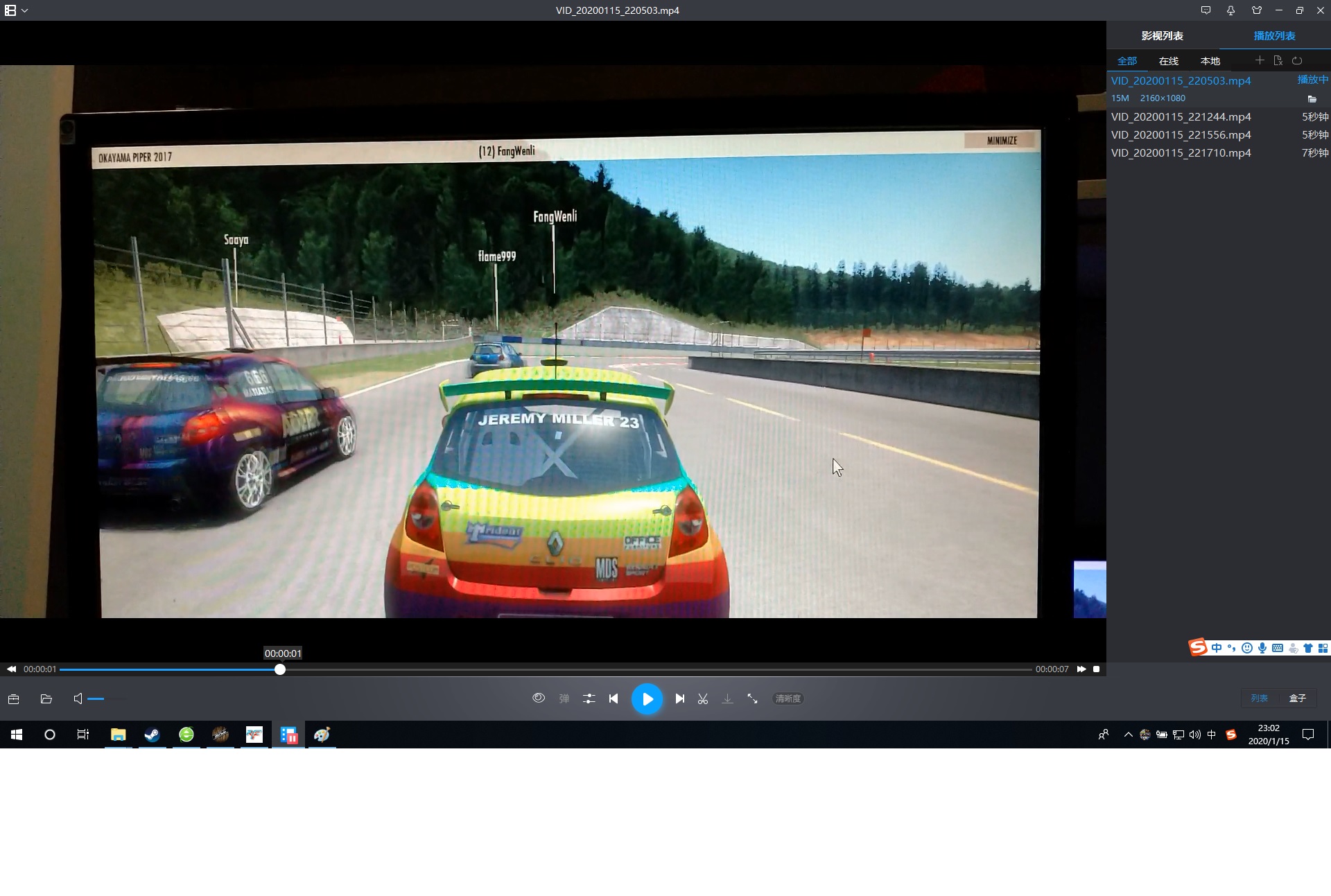1331x896 pixels.
Task: Toggle Sogou Chinese/English mode 中
Action: click(1217, 648)
